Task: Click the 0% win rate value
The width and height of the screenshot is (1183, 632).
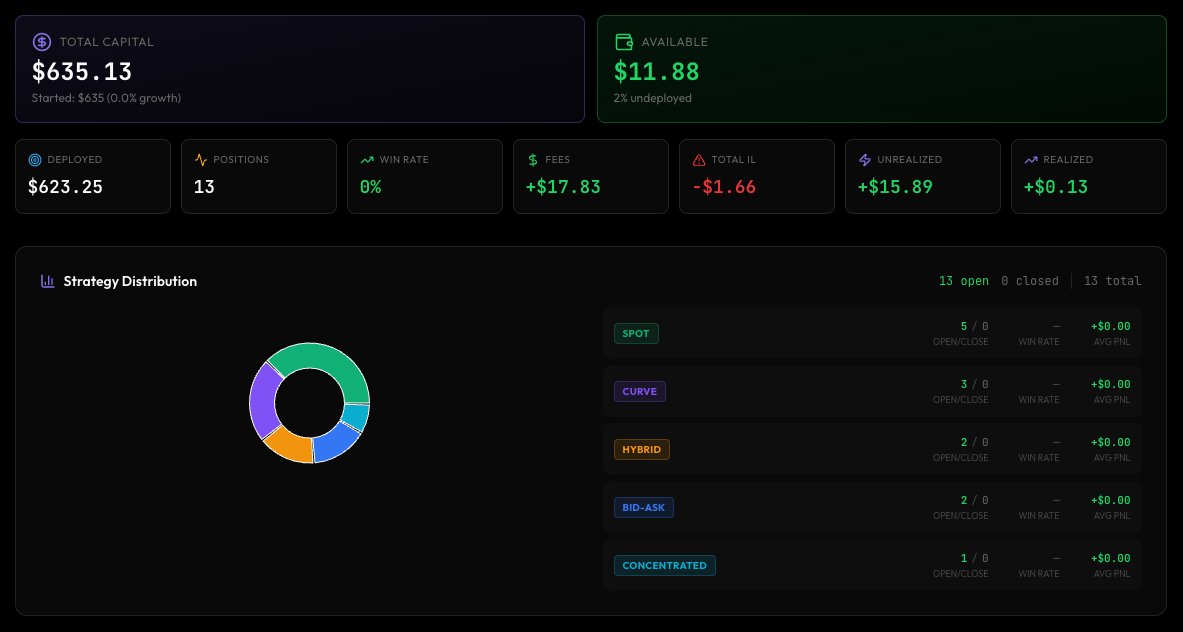Action: pos(370,187)
